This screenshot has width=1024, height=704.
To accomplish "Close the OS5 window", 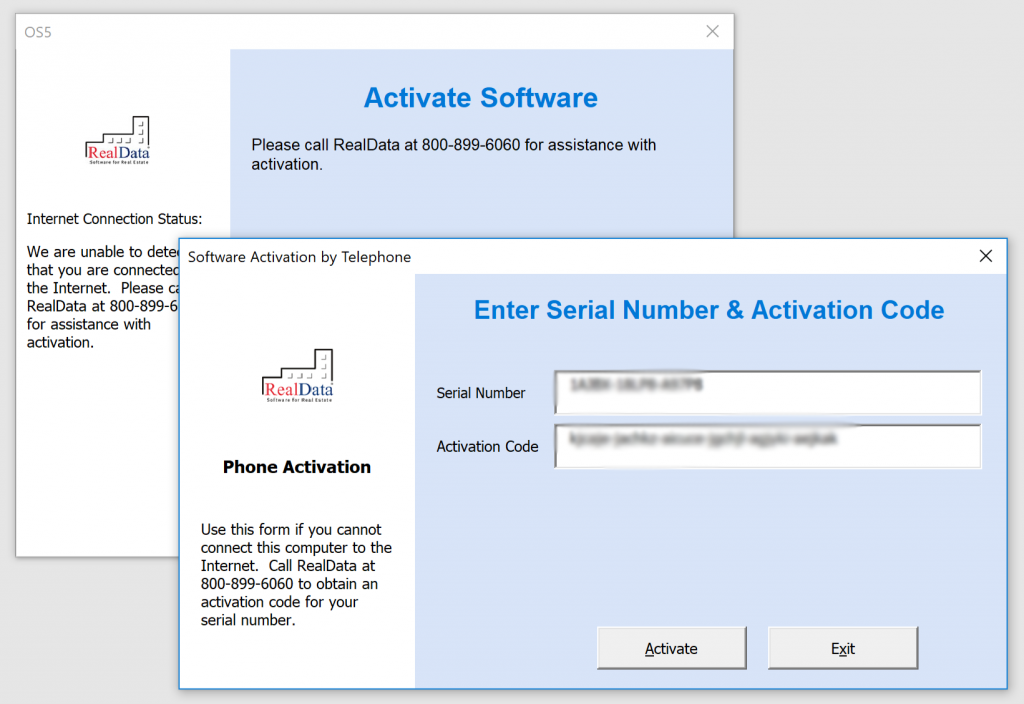I will click(x=712, y=31).
